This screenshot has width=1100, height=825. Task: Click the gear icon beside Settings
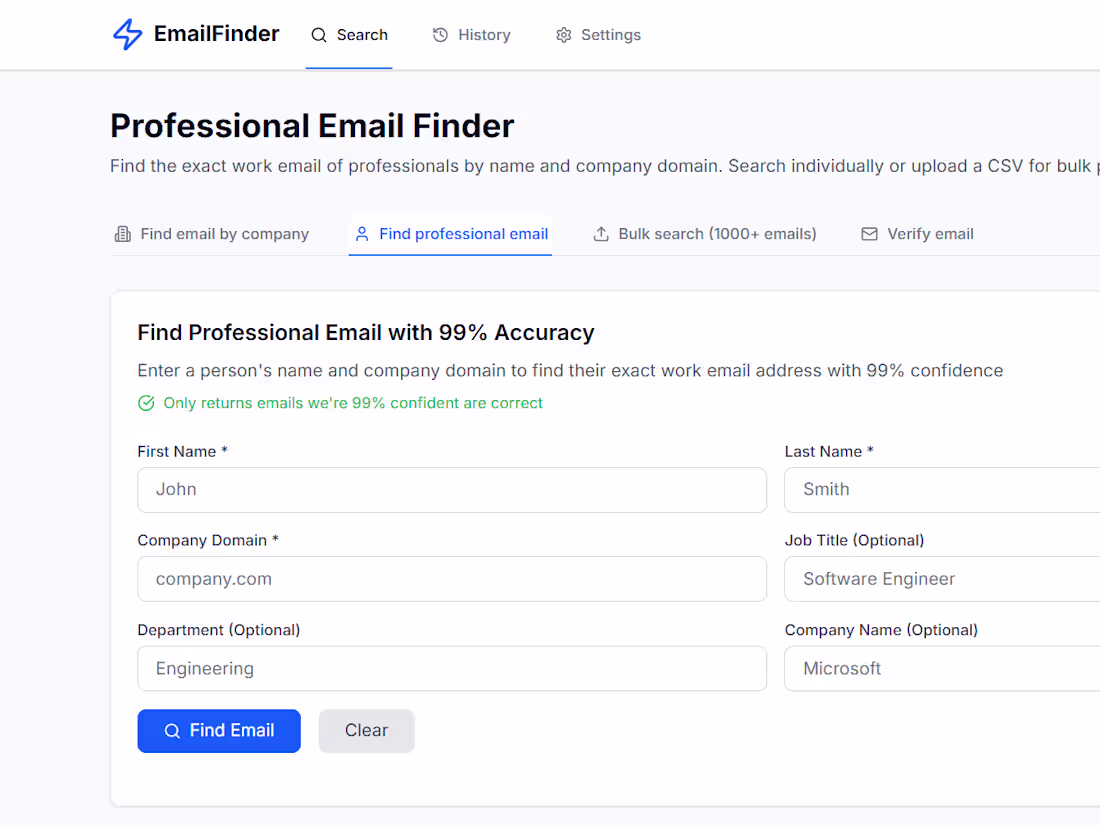click(563, 35)
